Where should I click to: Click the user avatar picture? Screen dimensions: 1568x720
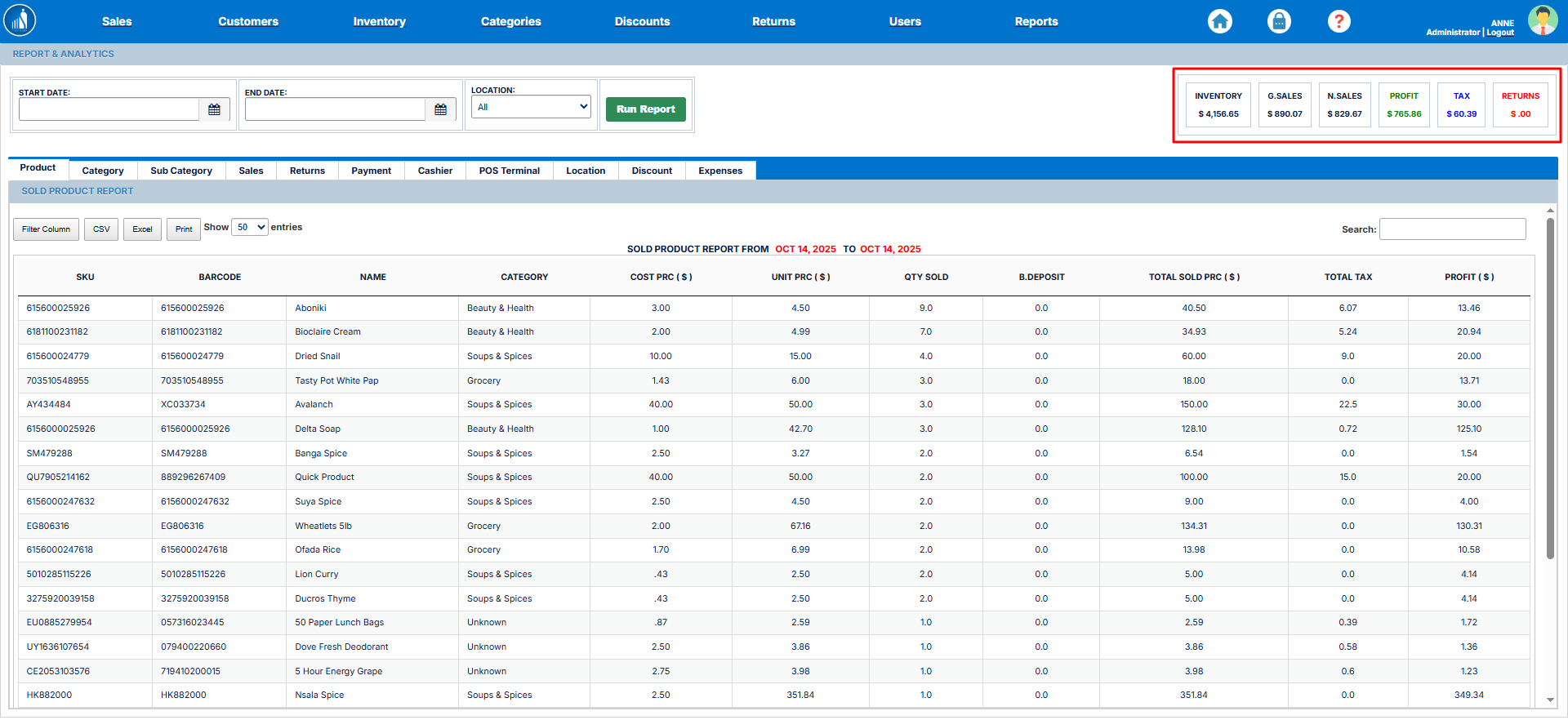(1543, 20)
